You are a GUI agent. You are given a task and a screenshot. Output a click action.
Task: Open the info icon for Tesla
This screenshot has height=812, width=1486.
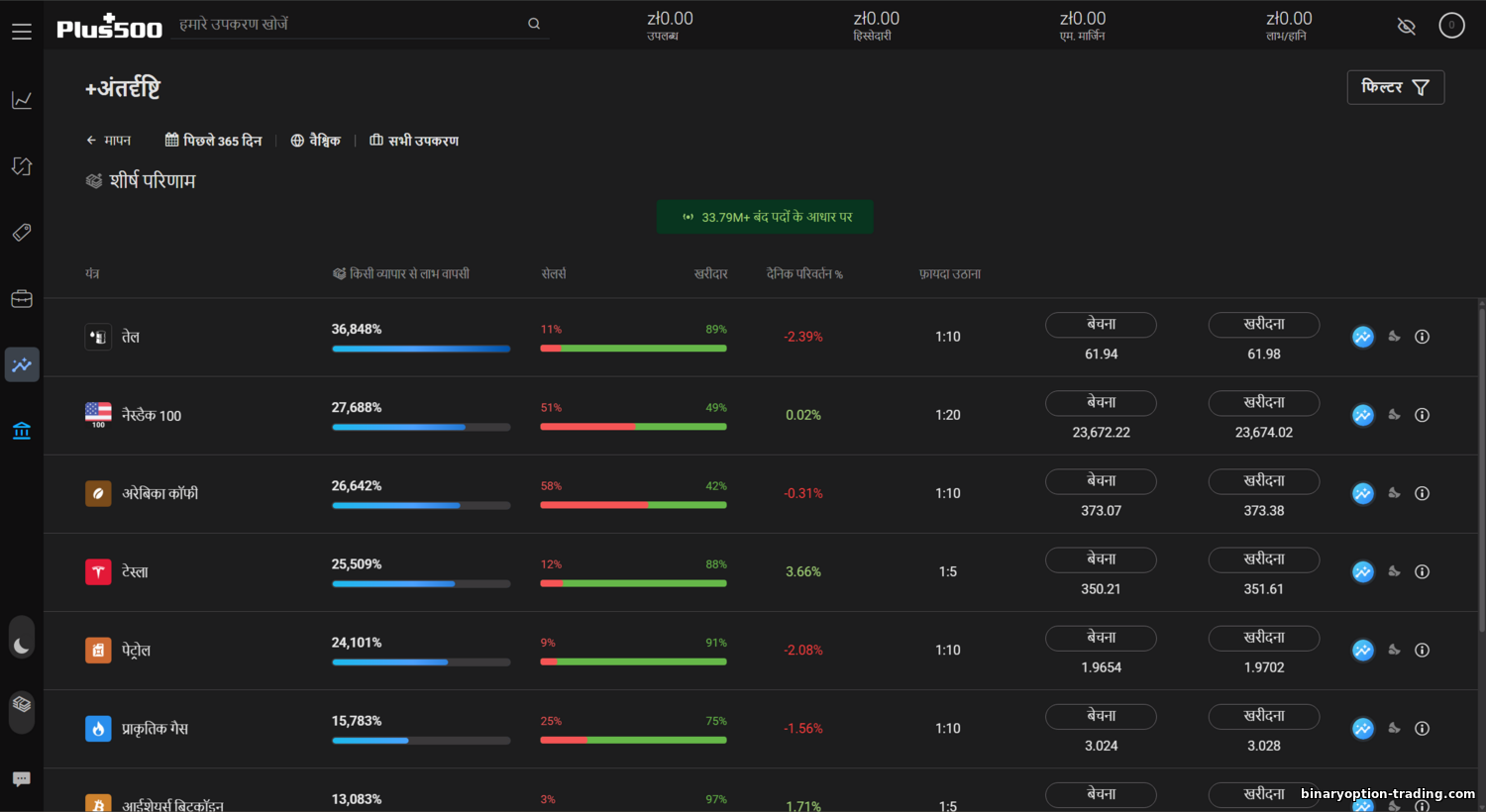[x=1422, y=571]
